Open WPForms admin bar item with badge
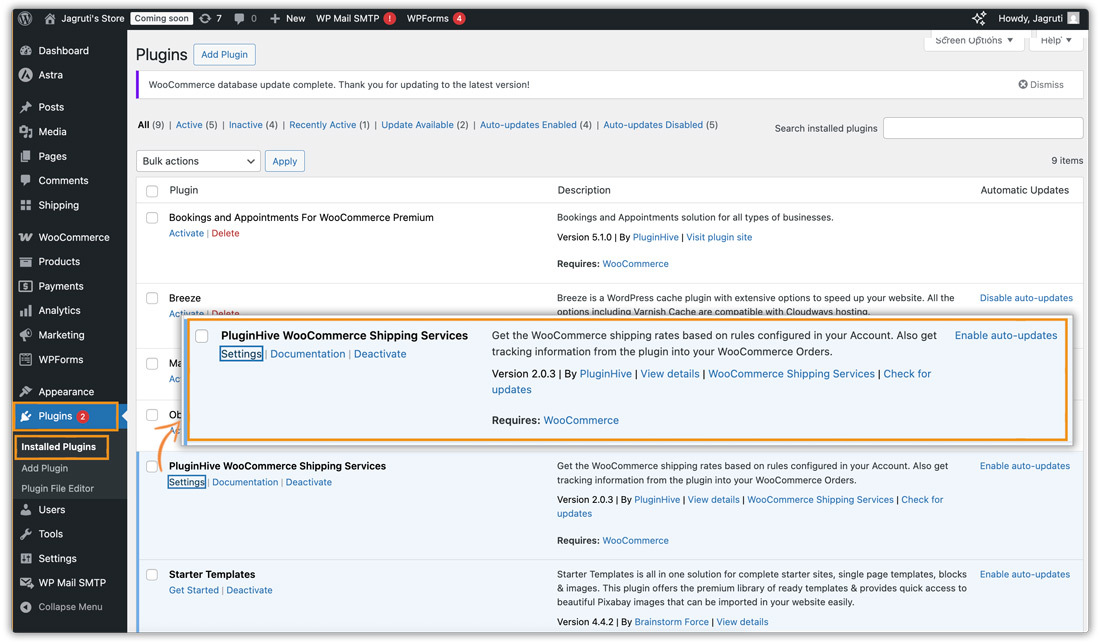This screenshot has width=1100, height=642. click(436, 18)
